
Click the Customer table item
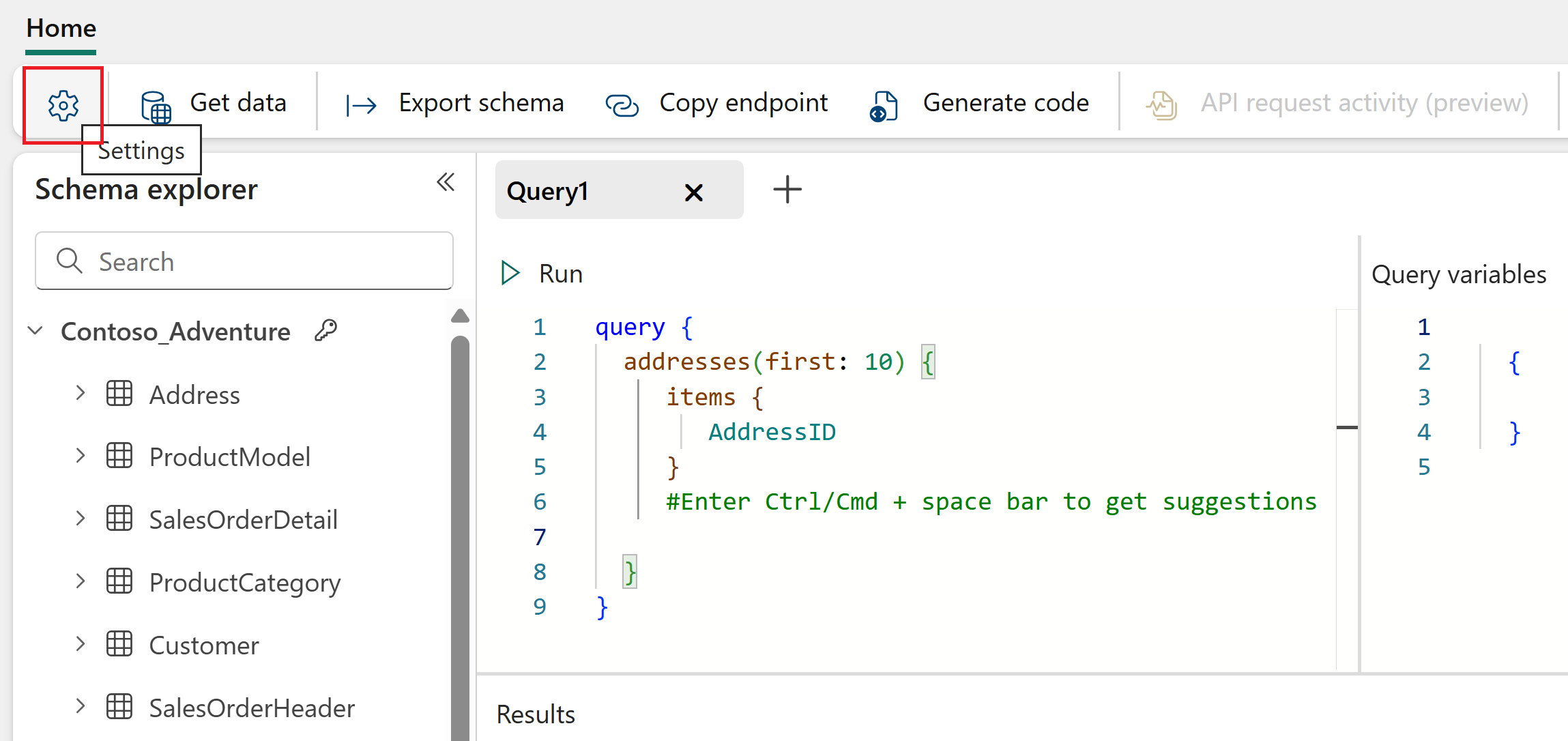point(203,645)
